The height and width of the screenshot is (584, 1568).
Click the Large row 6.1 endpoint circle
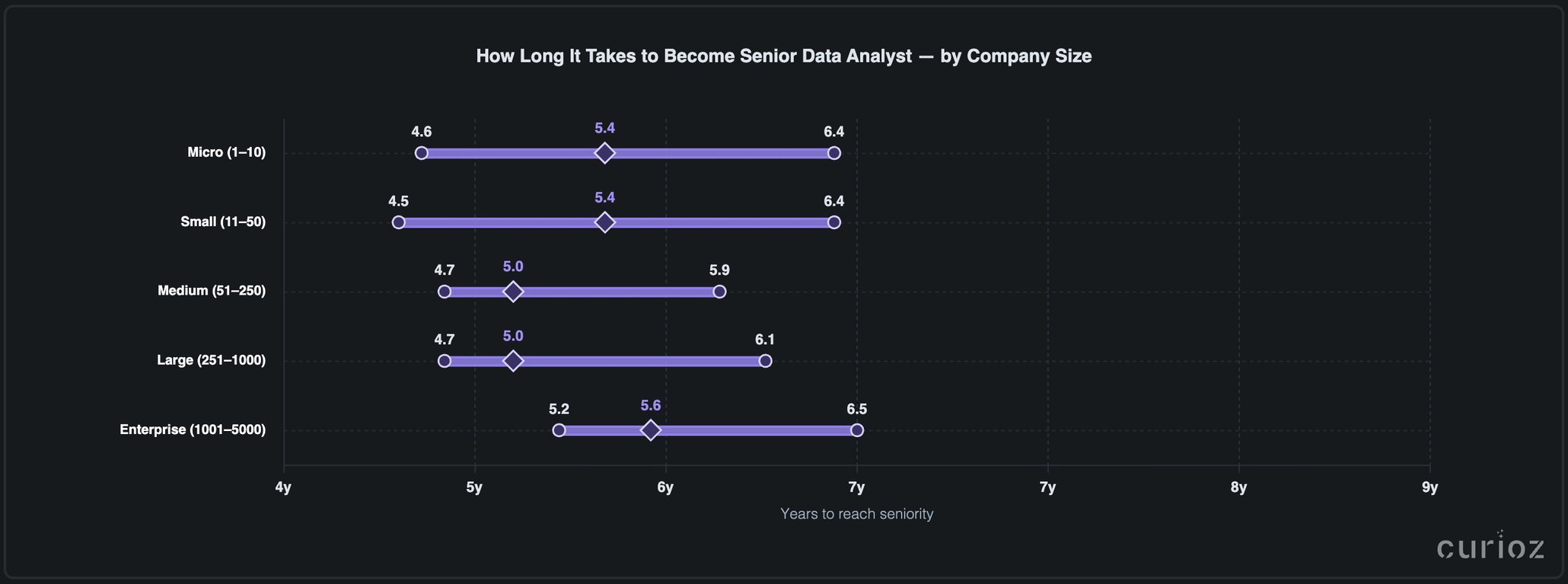tap(765, 361)
